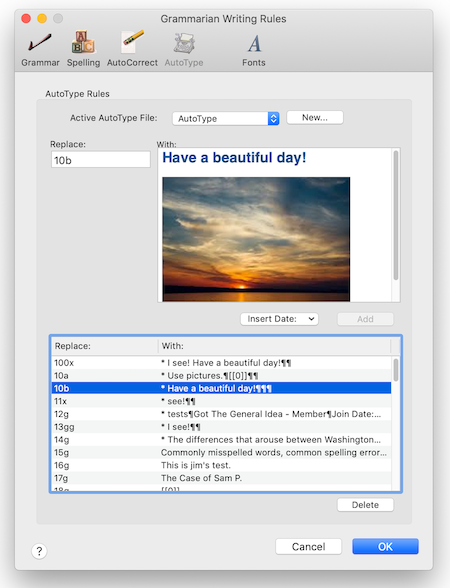Screen dimensions: 450x588
Task: Open the Fonts pane
Action: [x=254, y=49]
